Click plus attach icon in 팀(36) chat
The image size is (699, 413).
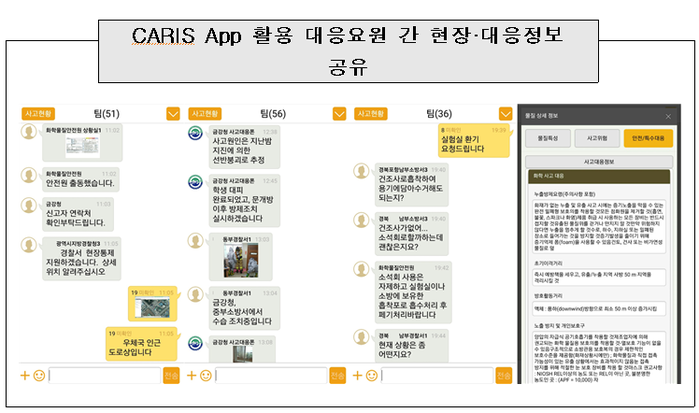click(357, 376)
